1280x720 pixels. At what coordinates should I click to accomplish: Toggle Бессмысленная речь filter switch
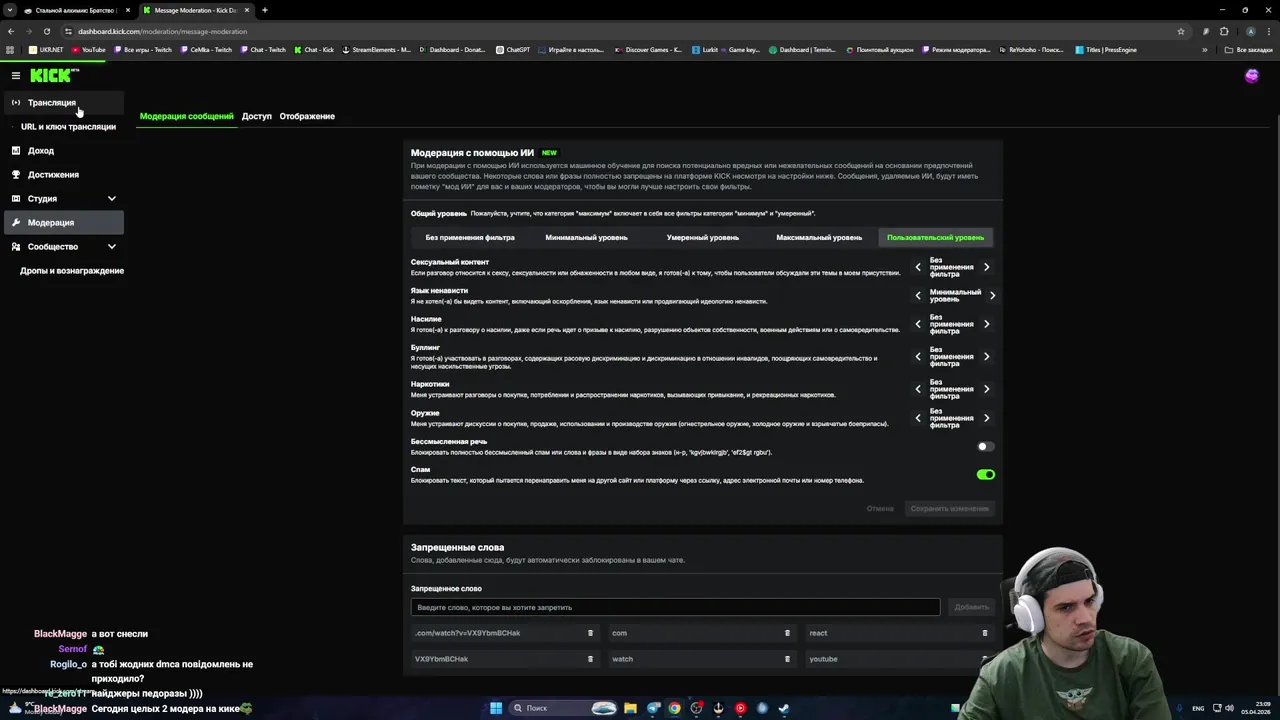985,447
